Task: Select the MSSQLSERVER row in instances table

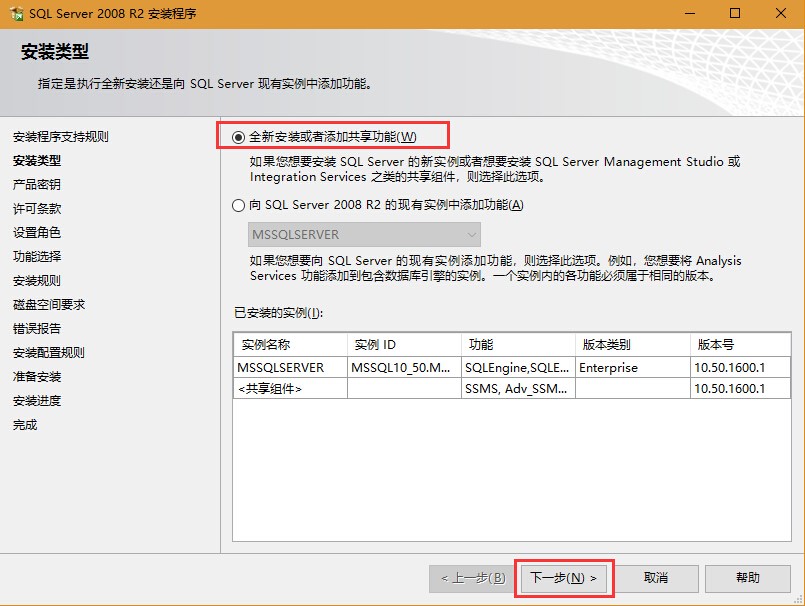Action: tap(280, 368)
